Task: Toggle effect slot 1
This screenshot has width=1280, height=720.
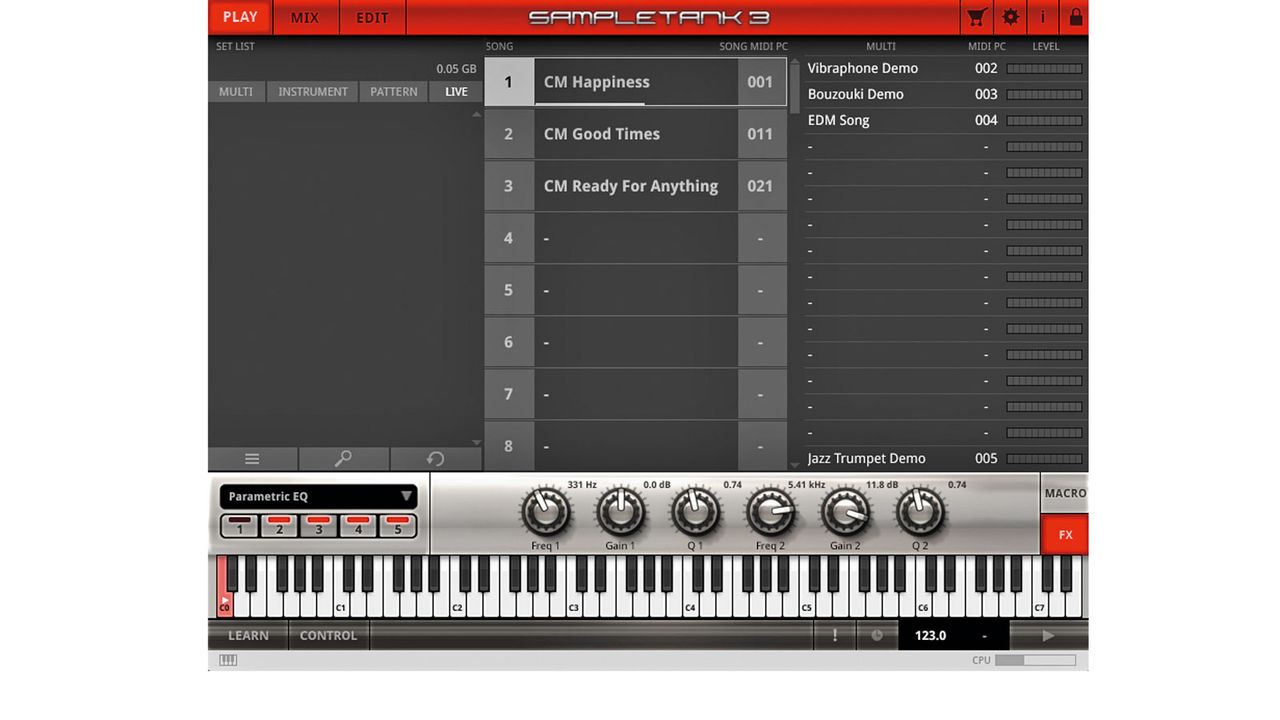Action: tap(239, 525)
